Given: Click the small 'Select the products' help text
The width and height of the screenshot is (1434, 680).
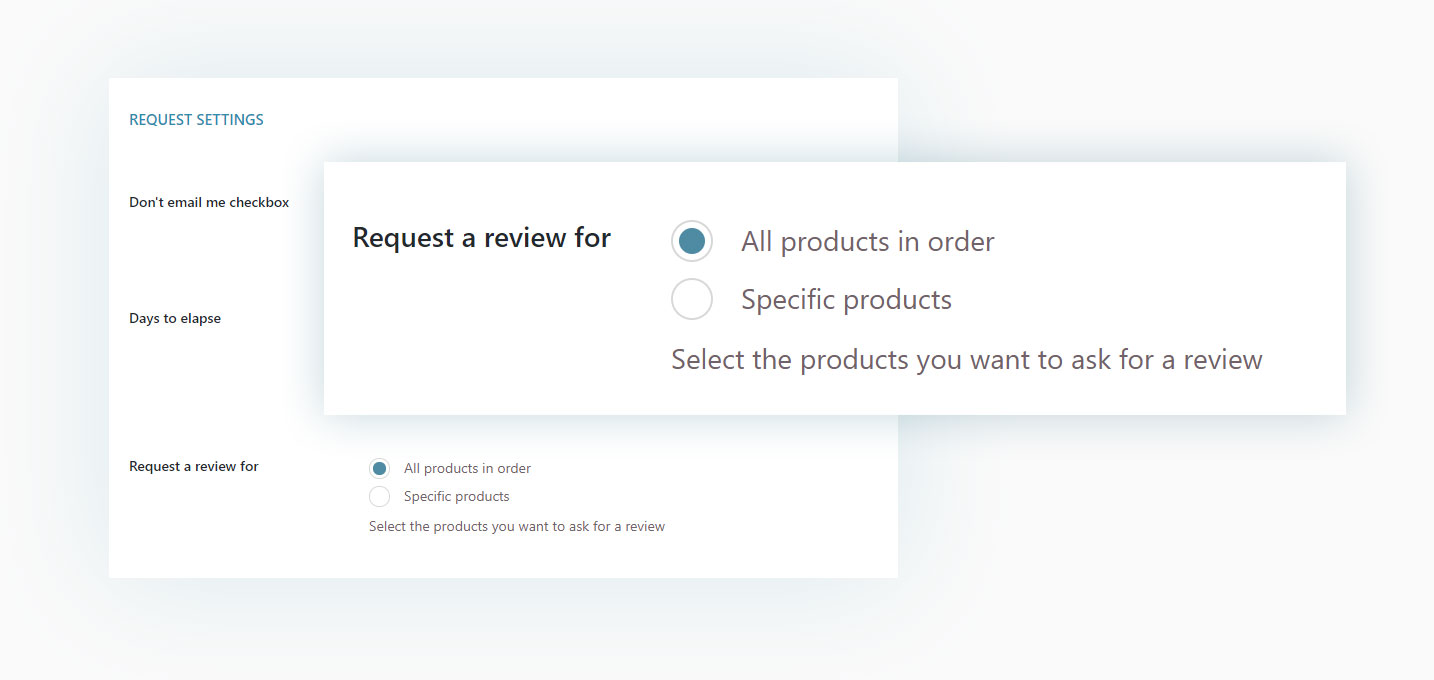Looking at the screenshot, I should [516, 526].
